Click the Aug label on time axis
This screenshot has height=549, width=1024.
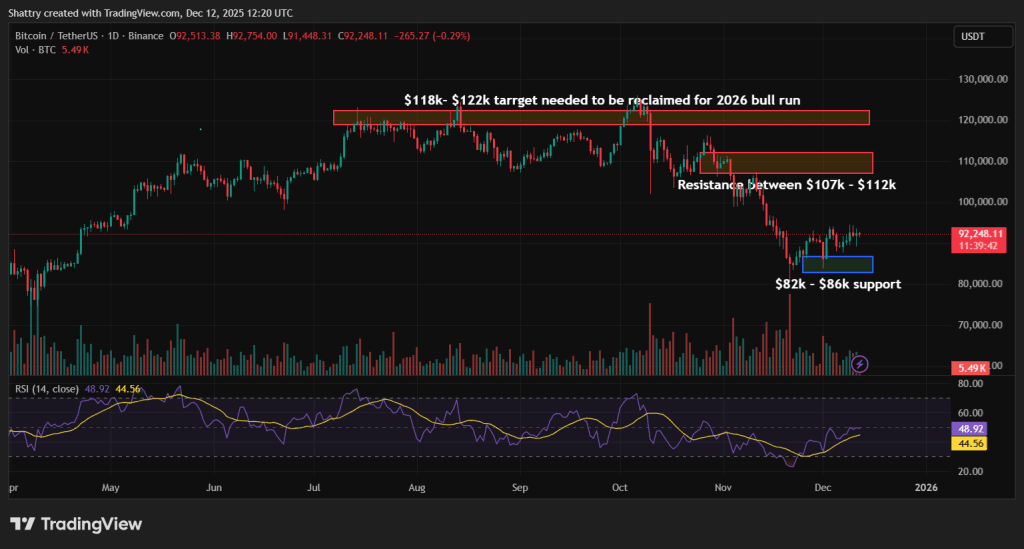[417, 488]
